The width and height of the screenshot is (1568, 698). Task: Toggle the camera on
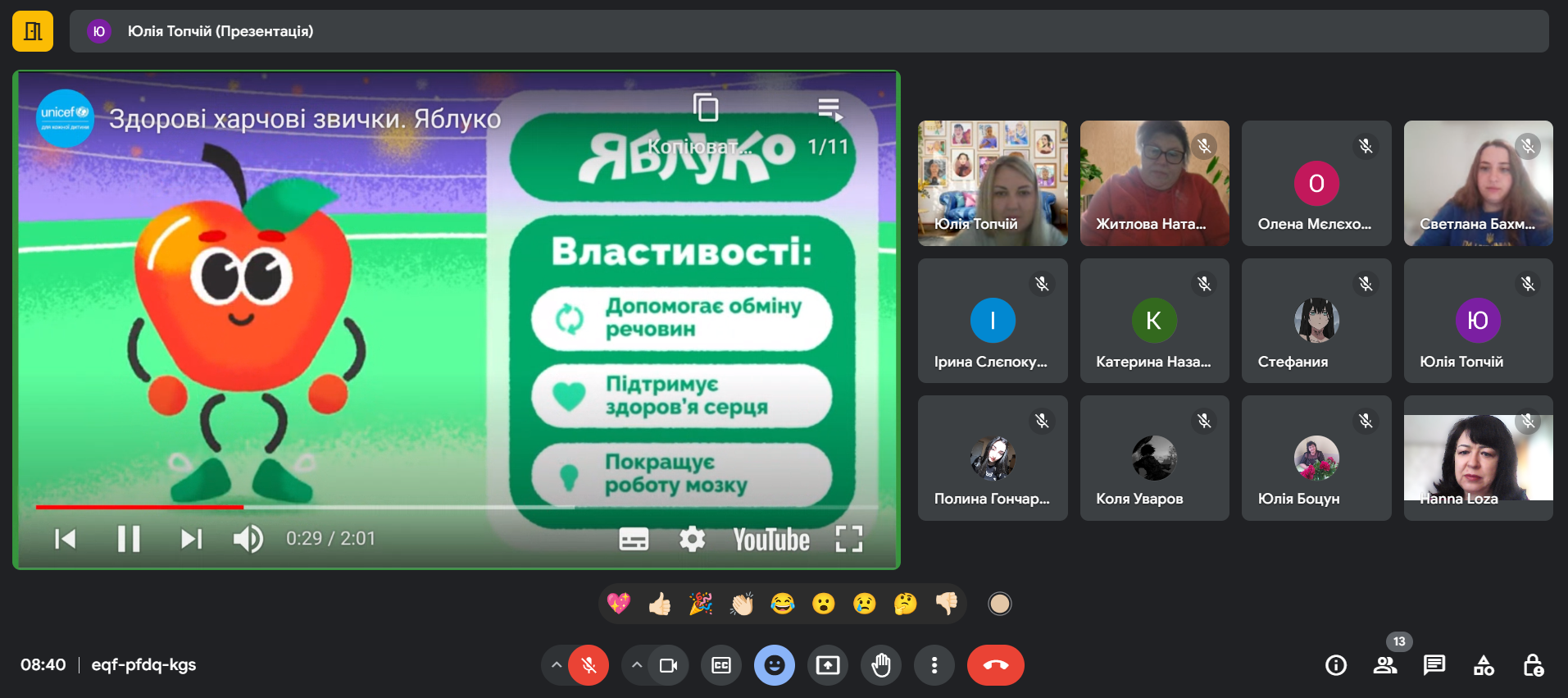tap(669, 665)
